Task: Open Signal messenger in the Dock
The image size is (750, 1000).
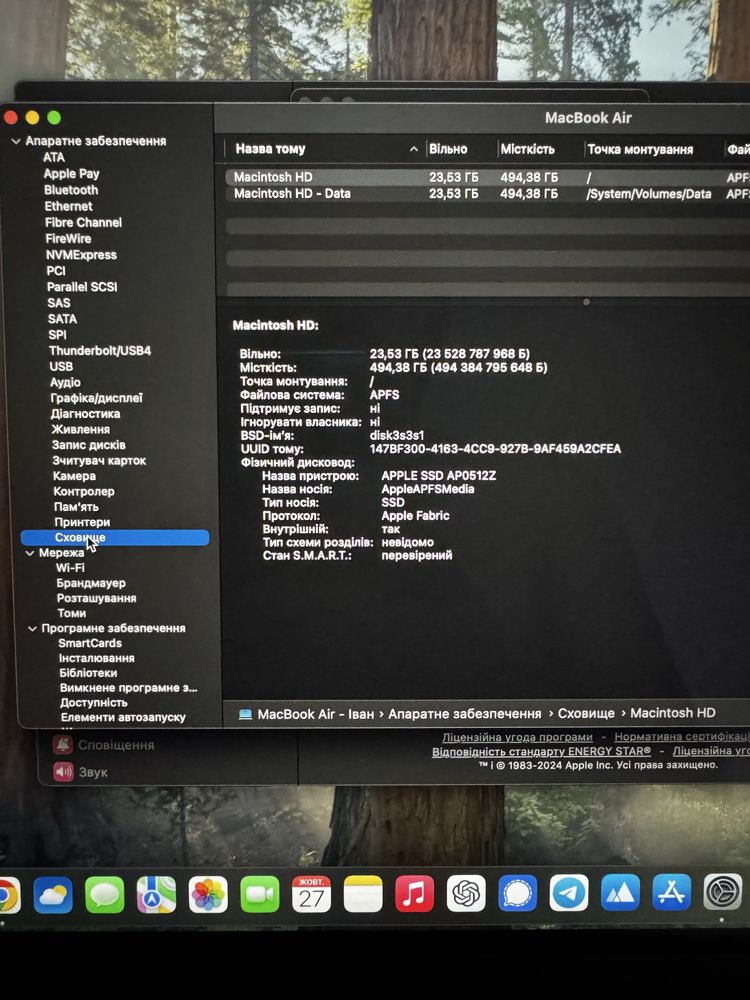Action: click(517, 893)
